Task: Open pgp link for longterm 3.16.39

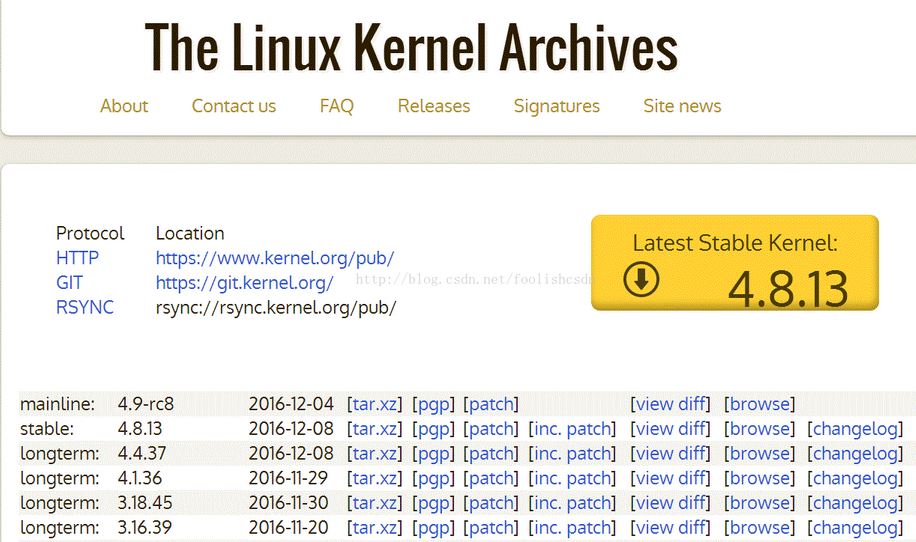Action: tap(433, 527)
